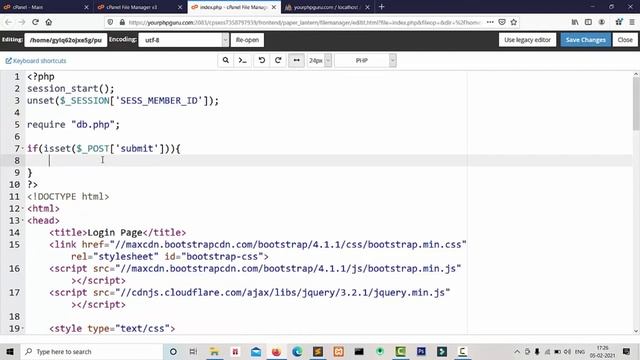Screen dimensions: 640x360
Task: Click the browser forward arrow
Action: (x=22, y=22)
